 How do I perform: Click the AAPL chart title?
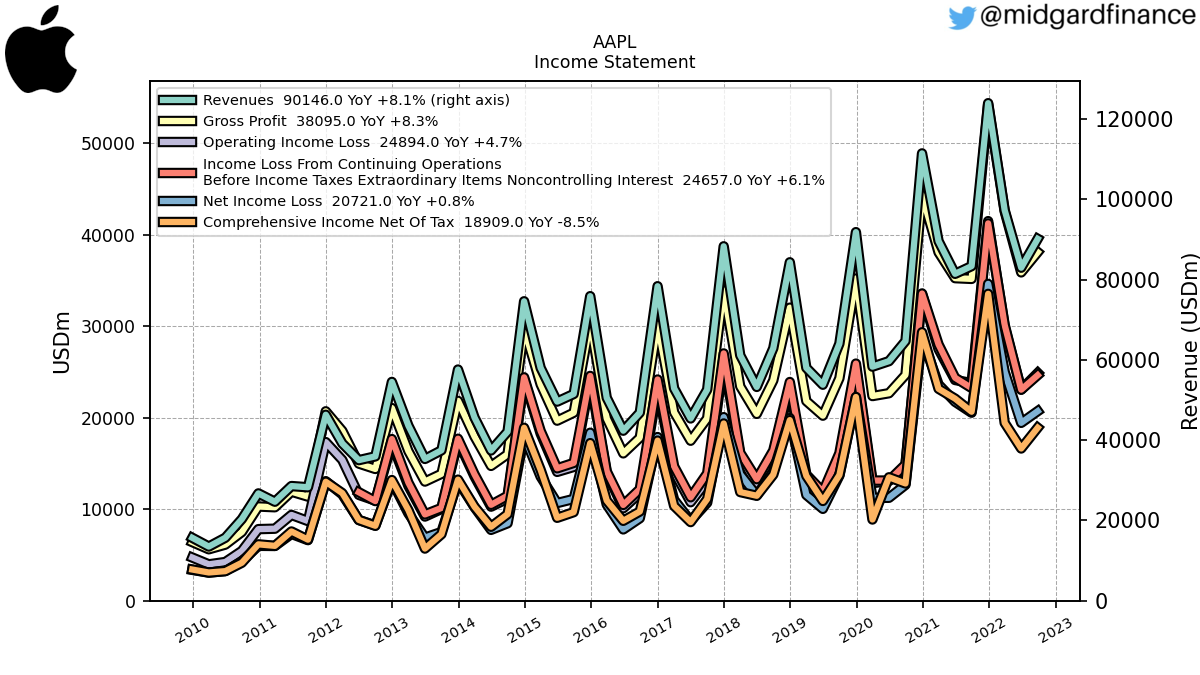(x=614, y=42)
